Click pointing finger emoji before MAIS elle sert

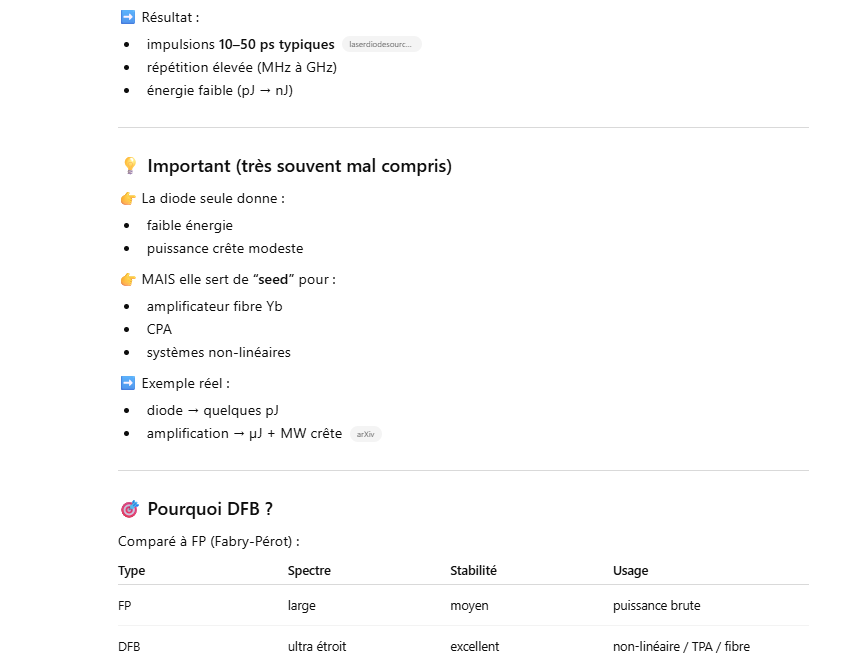coord(127,279)
